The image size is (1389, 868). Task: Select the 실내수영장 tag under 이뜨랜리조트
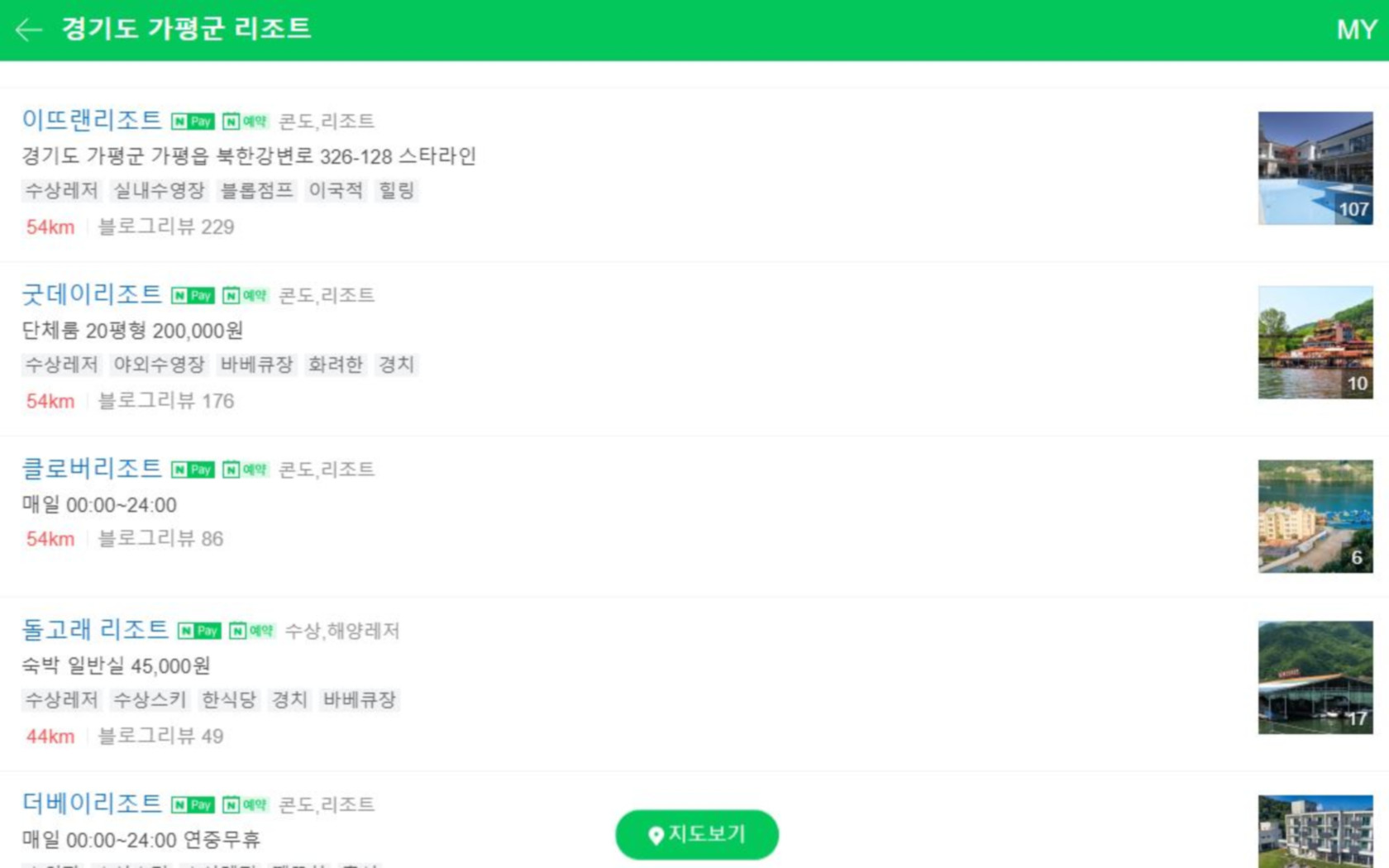coord(159,191)
